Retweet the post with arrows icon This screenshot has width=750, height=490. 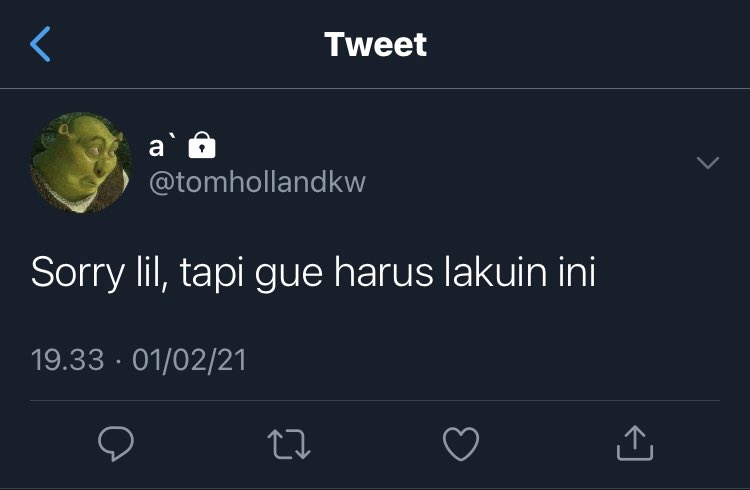[x=289, y=444]
